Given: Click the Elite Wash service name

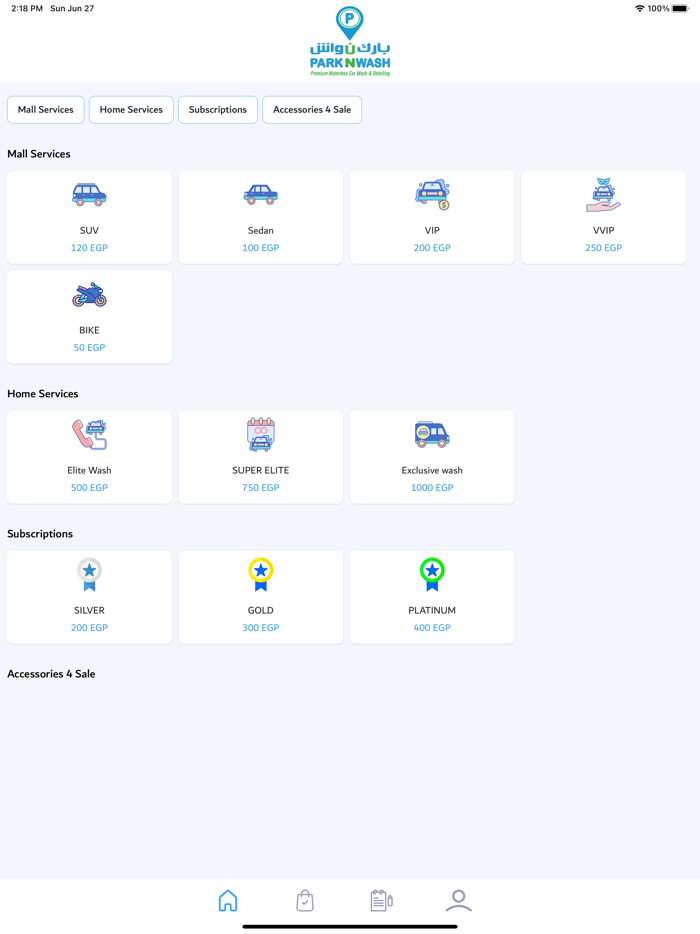Looking at the screenshot, I should (x=89, y=470).
